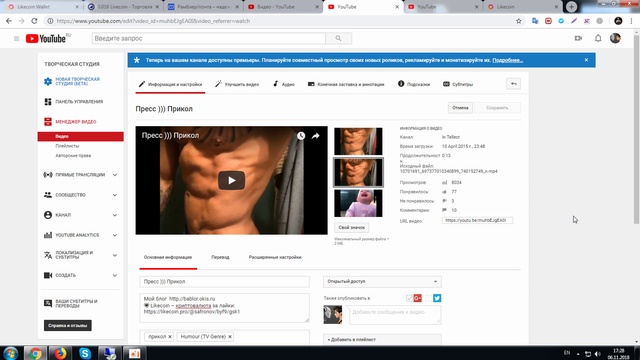
Task: Dismiss the blue premieres banner
Action: 586,60
